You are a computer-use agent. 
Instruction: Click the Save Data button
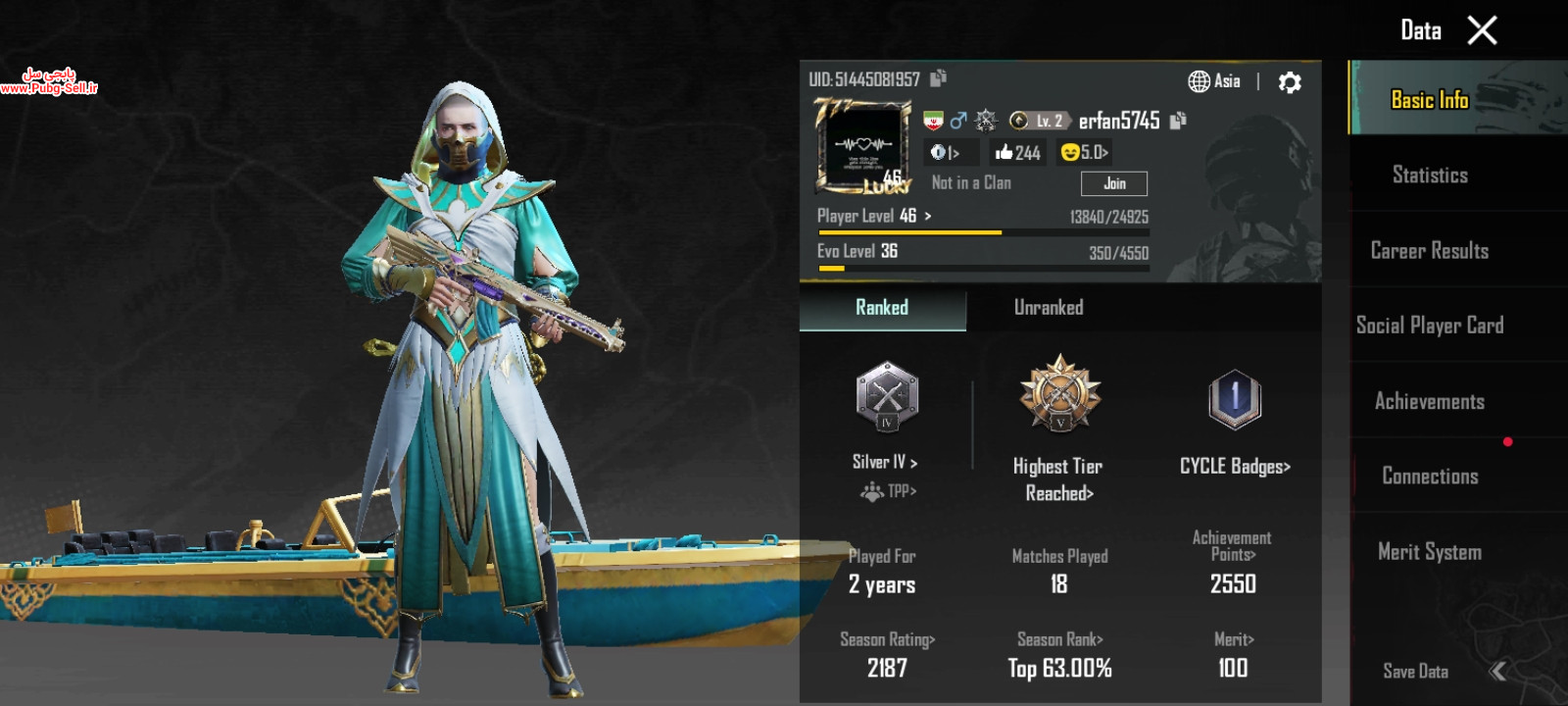coord(1415,672)
